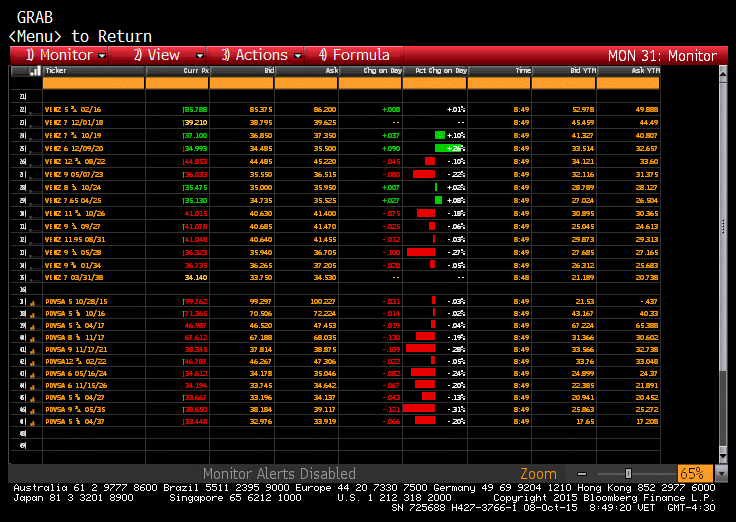The height and width of the screenshot is (522, 736).
Task: Select the PDVSA 9 11/17/21 ticker
Action: pyautogui.click(x=76, y=350)
